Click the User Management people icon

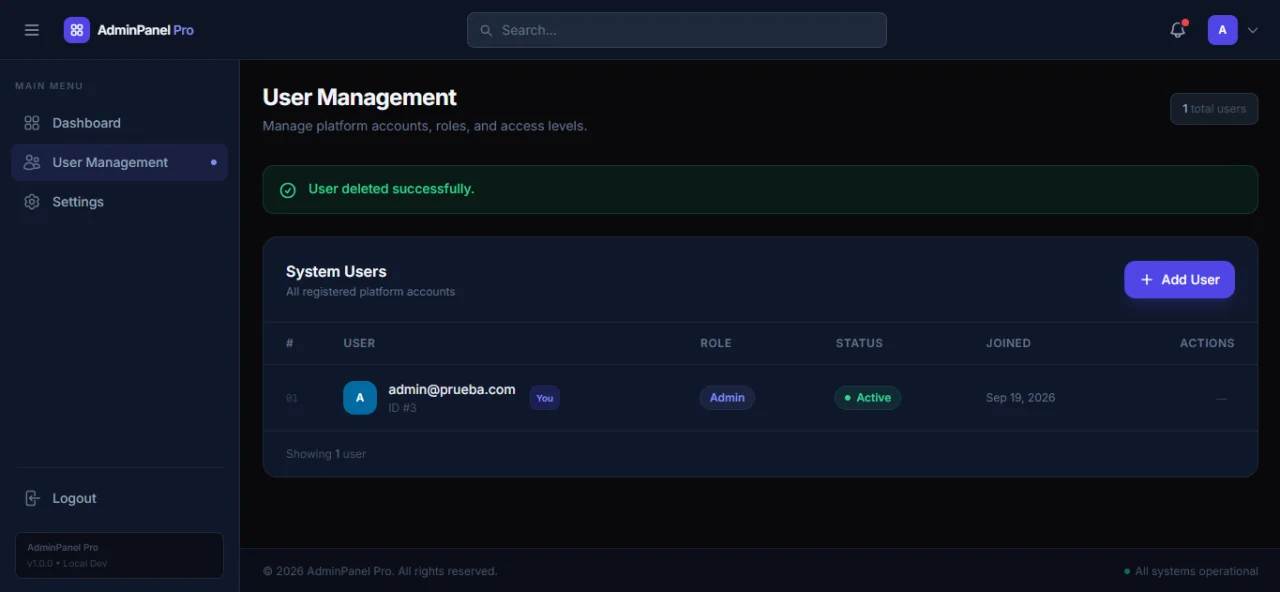point(32,162)
